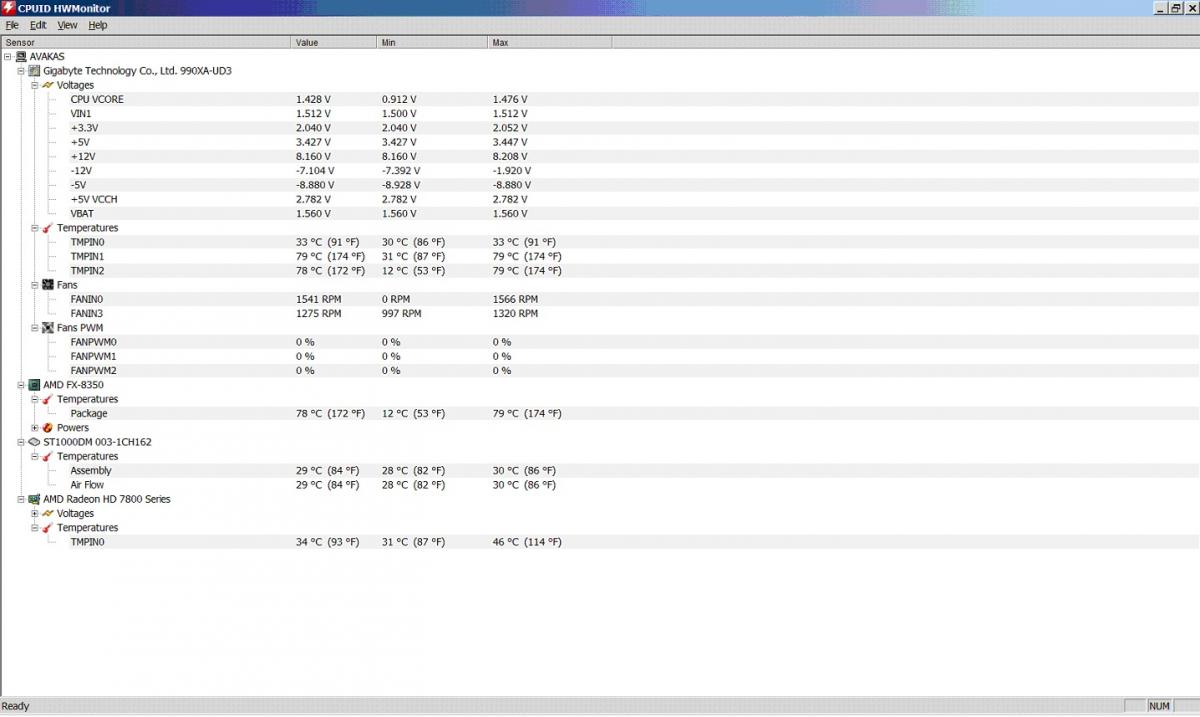Click the FANIN0 max value 1566 RPM
Screen dimensions: 1200x717
click(x=515, y=300)
